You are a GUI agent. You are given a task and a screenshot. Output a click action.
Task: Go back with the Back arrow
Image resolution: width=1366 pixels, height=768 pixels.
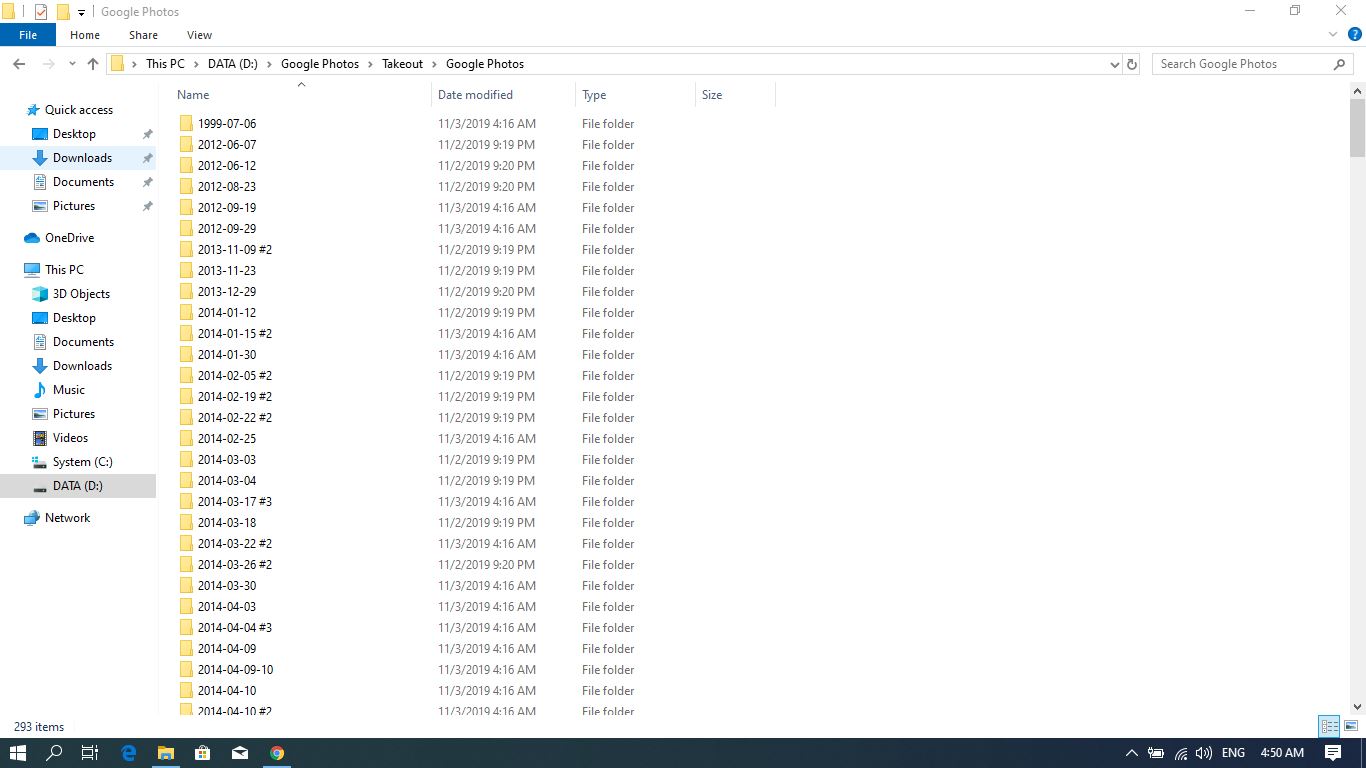click(19, 64)
